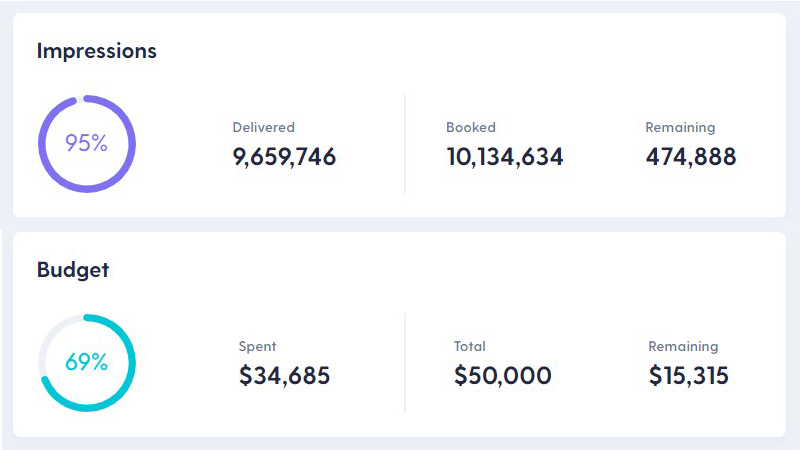Select the 95% percentage text
800x450 pixels.
(x=86, y=144)
